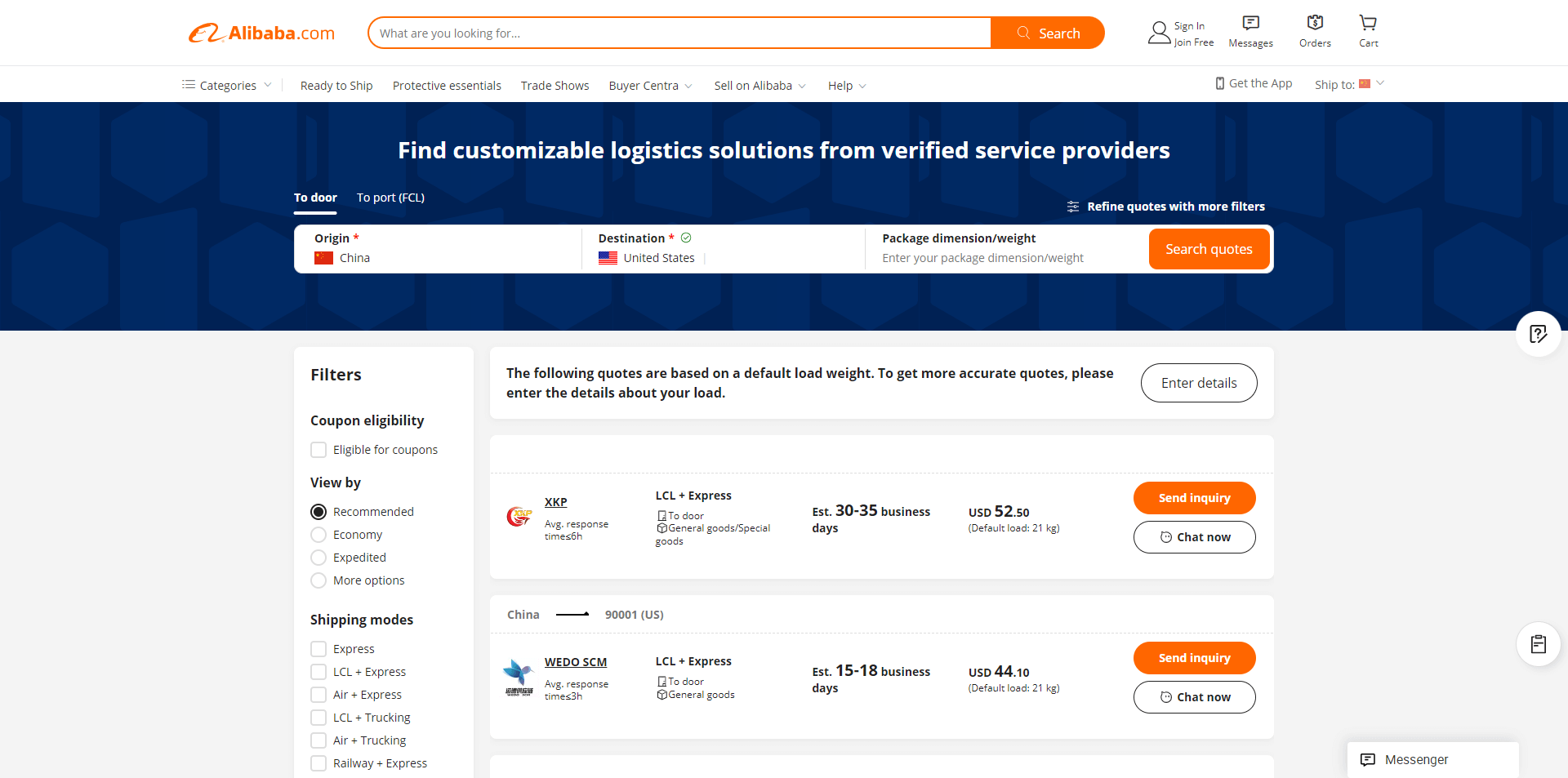Click the Messenger chat icon
Image resolution: width=1568 pixels, height=778 pixels.
(1368, 760)
